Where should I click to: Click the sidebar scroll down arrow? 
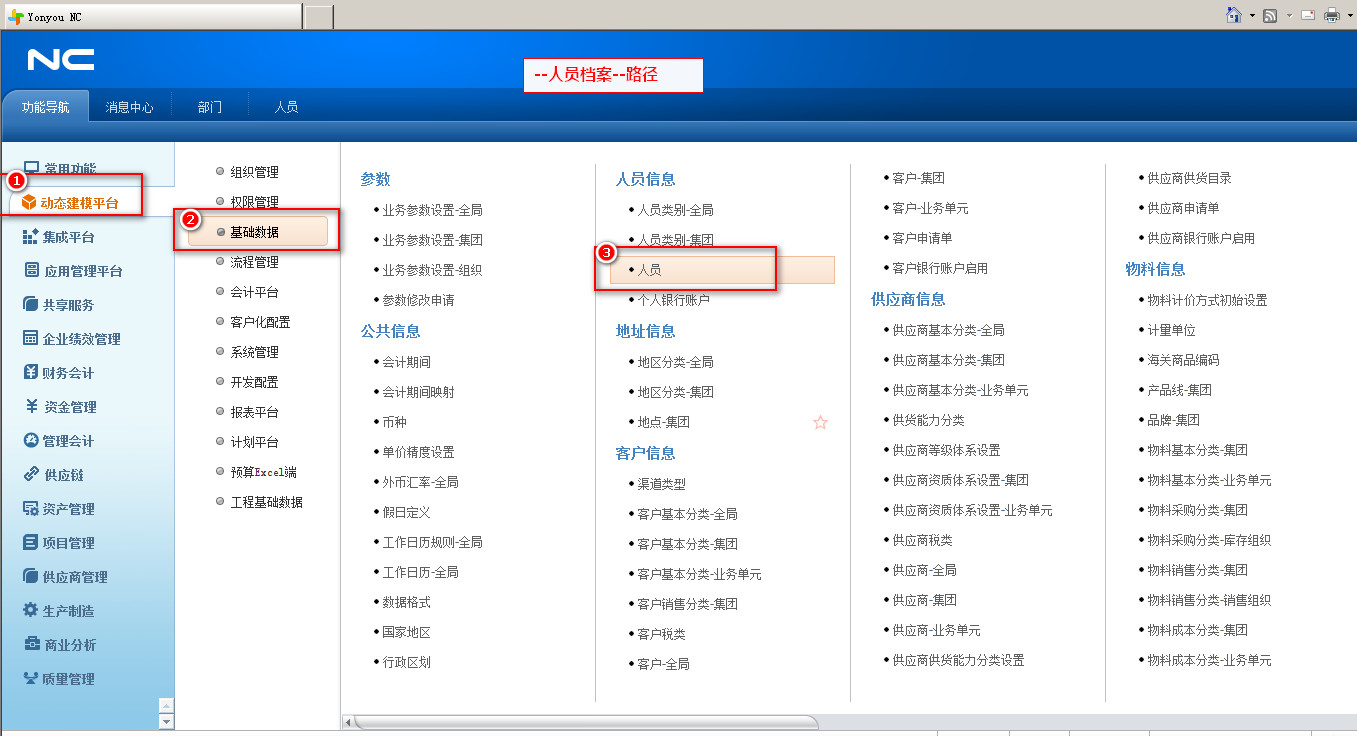pyautogui.click(x=166, y=721)
